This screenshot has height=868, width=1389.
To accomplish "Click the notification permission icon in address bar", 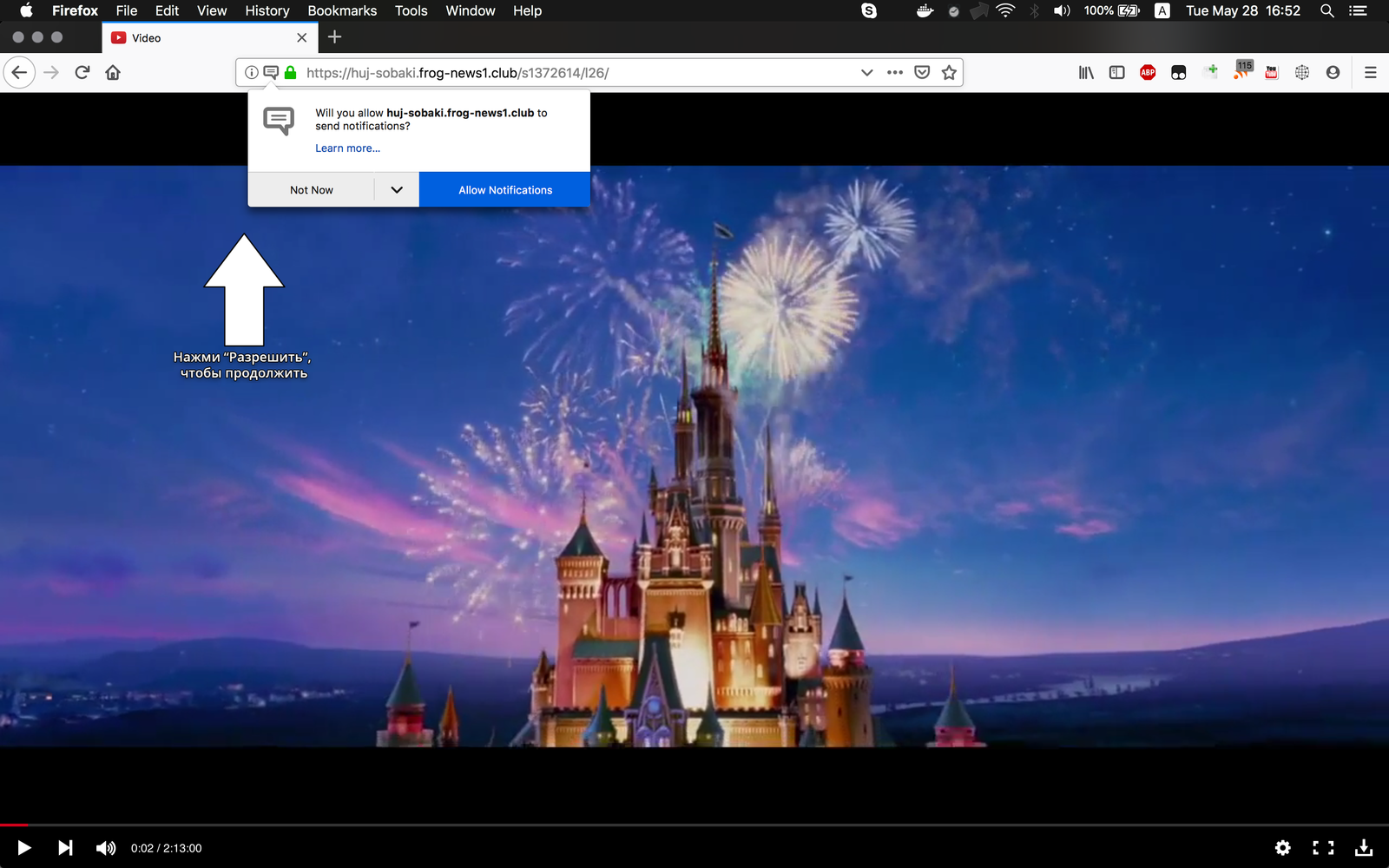I will pyautogui.click(x=271, y=73).
